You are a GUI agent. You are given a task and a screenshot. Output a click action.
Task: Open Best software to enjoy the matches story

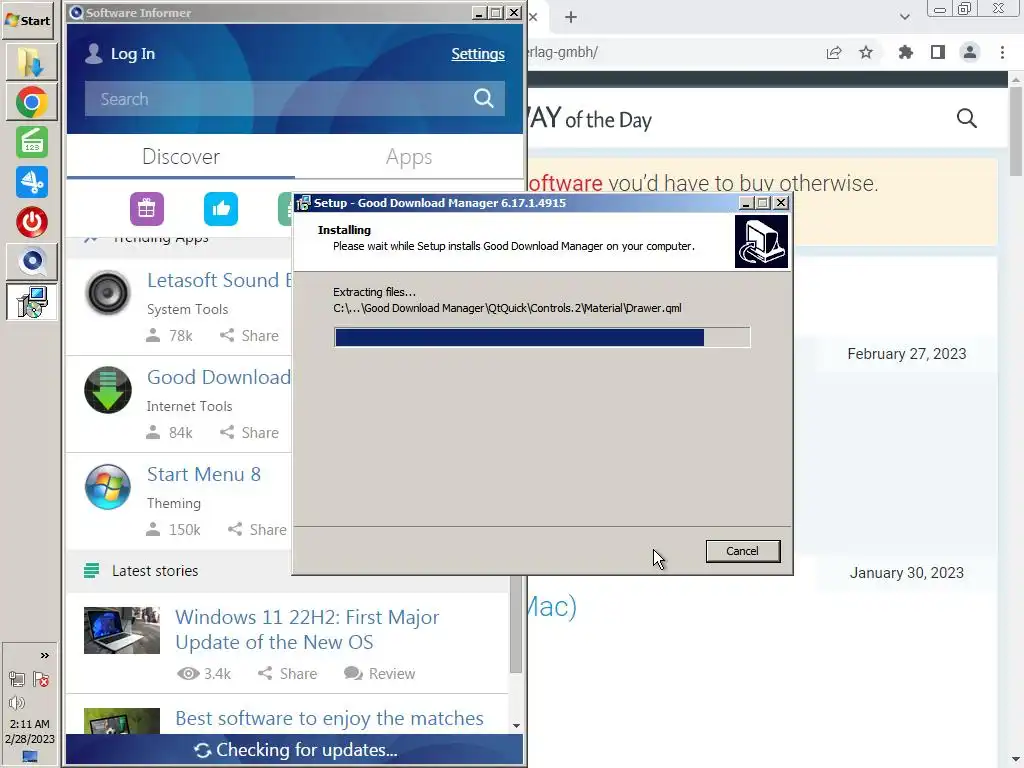(x=329, y=718)
